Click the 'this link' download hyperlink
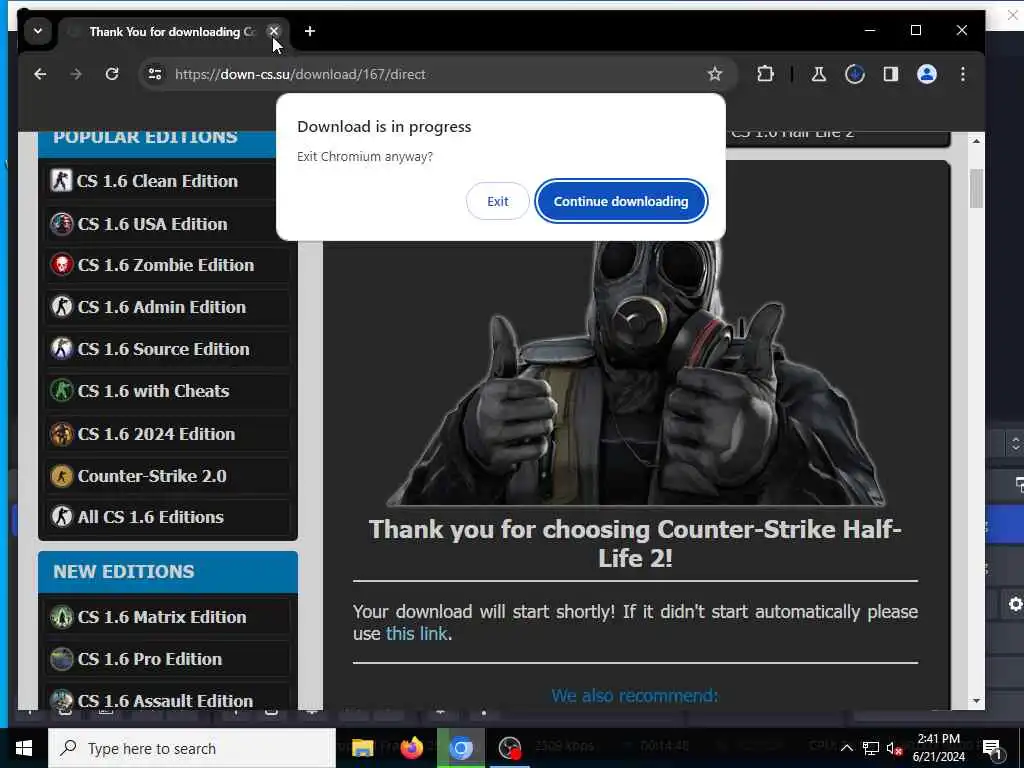This screenshot has height=768, width=1024. [416, 633]
